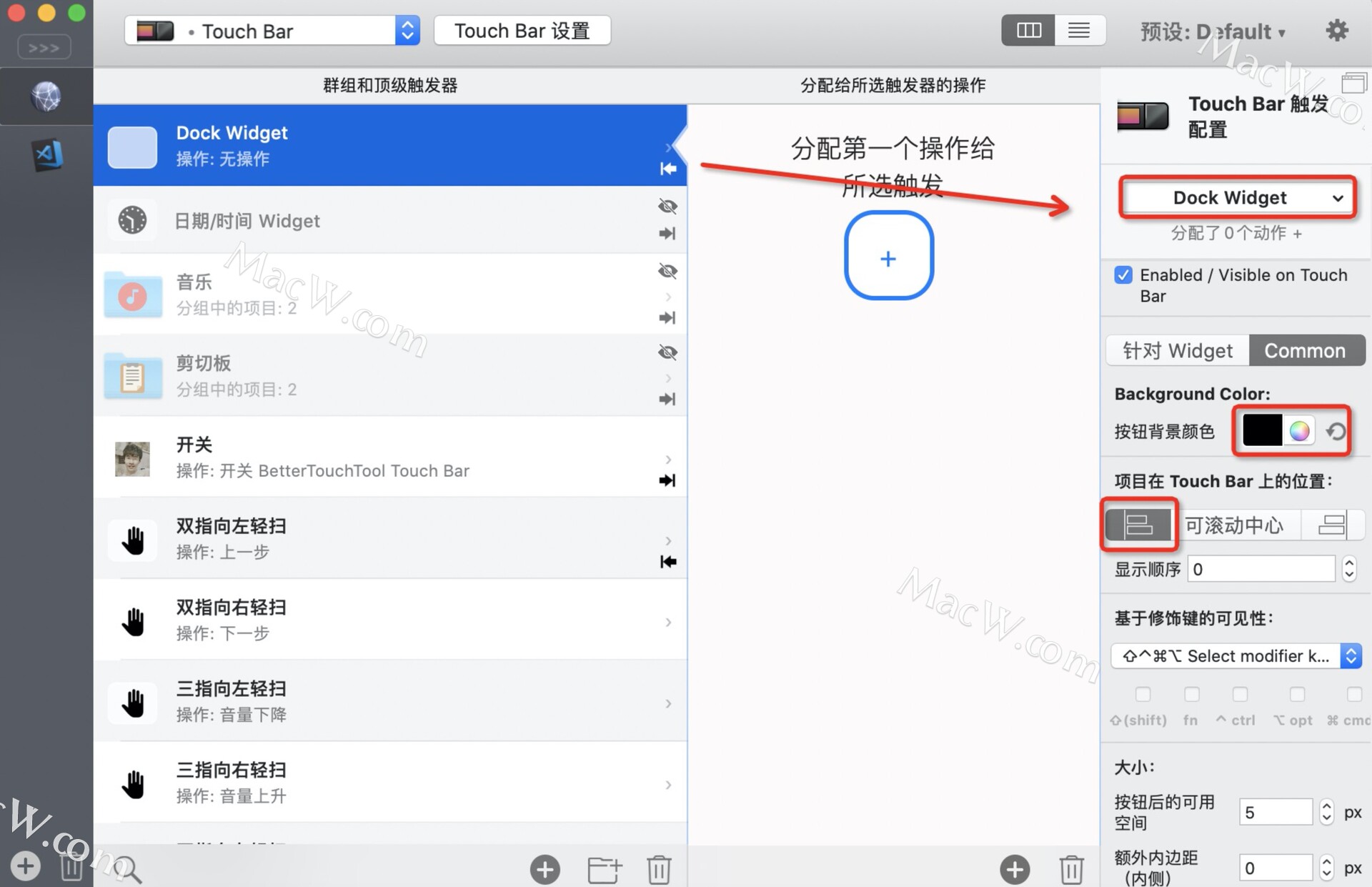This screenshot has height=887, width=1372.
Task: Open the Select modifier key dropdown
Action: point(1236,656)
